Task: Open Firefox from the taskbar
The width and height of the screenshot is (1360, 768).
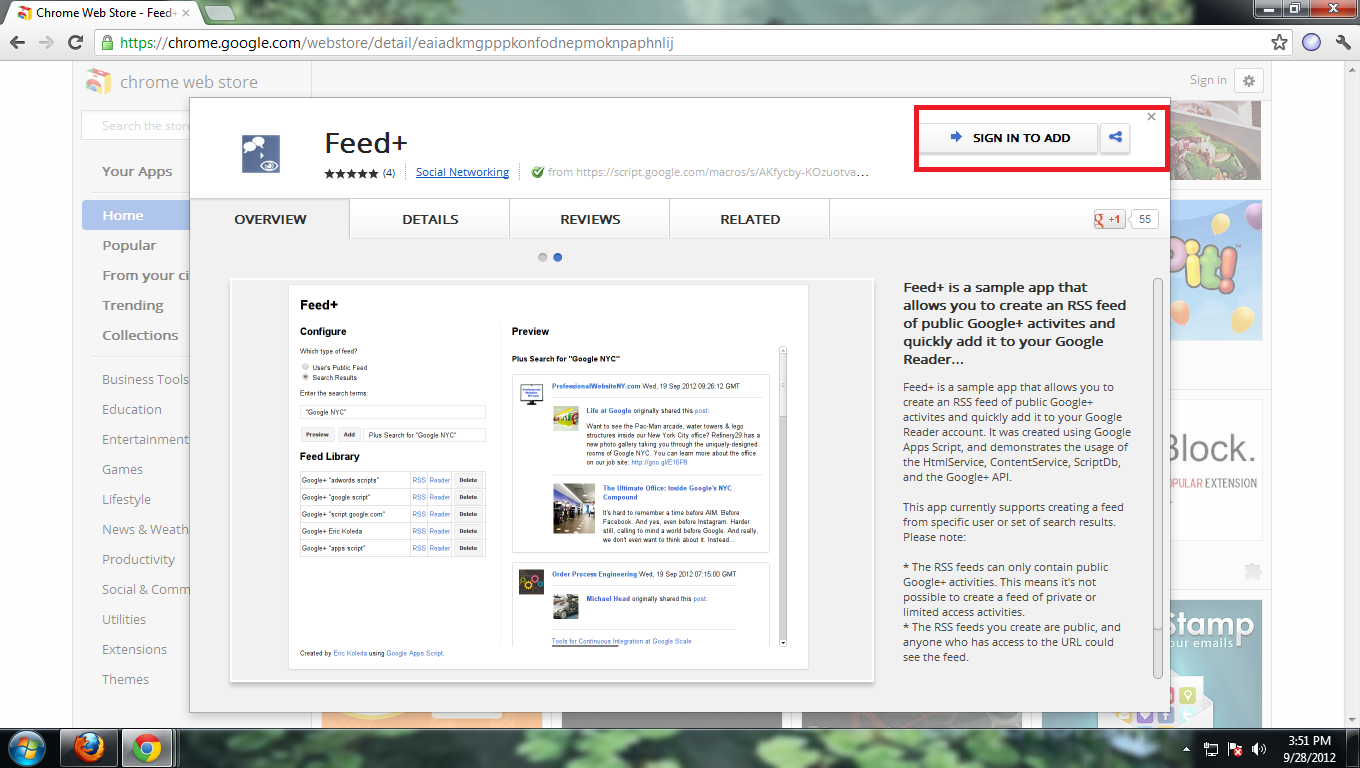Action: [x=89, y=748]
